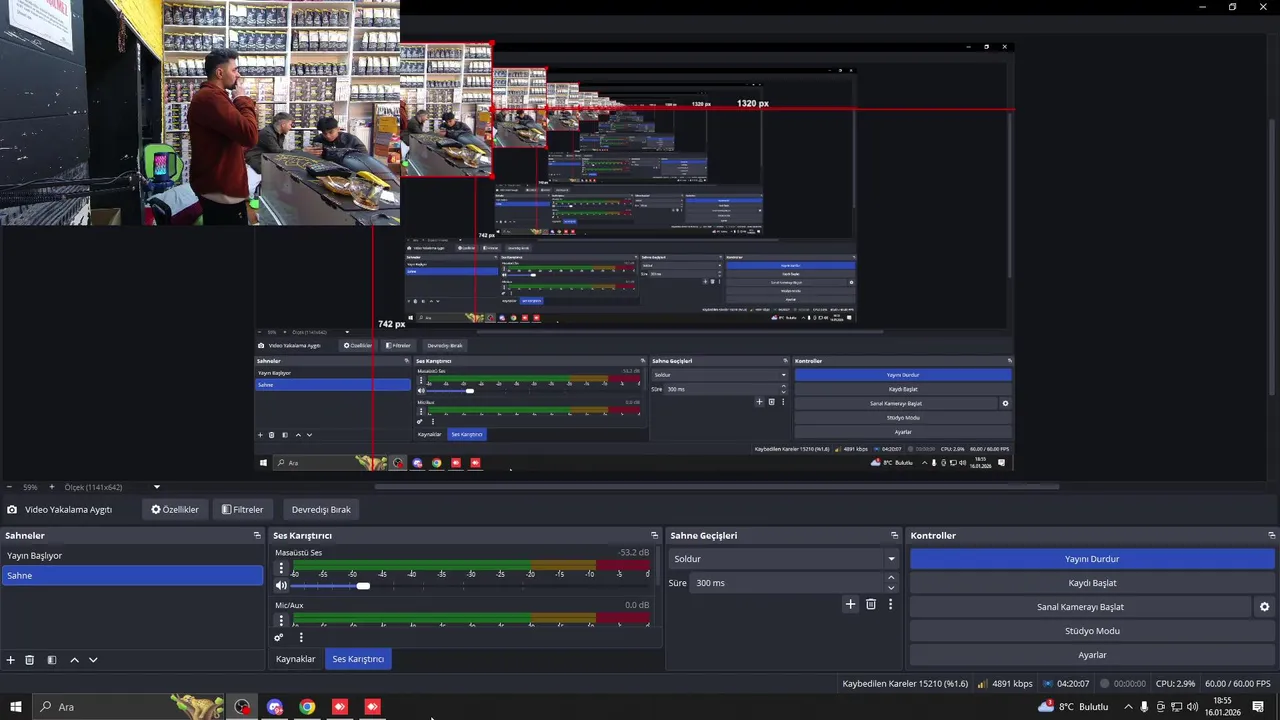
Task: Switch to the Kaynaklar tab
Action: 296,659
